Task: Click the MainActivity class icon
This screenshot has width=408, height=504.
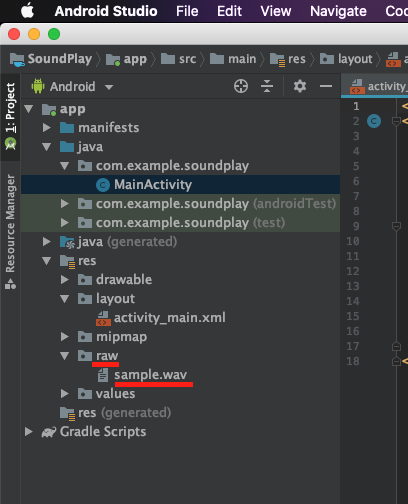Action: pyautogui.click(x=103, y=185)
